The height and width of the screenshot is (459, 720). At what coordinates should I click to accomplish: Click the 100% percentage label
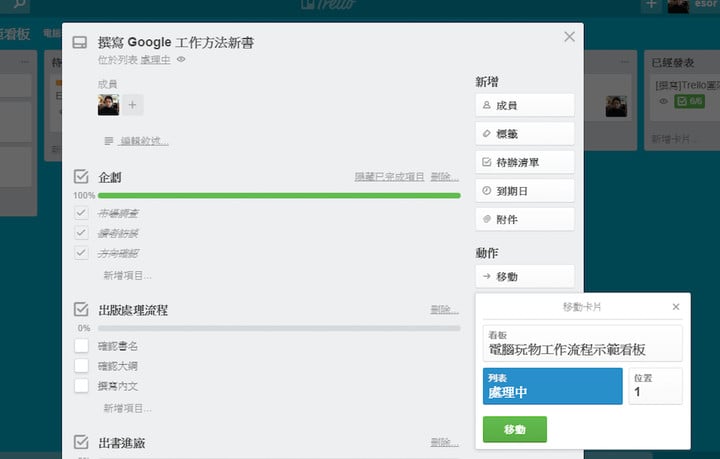tap(84, 196)
